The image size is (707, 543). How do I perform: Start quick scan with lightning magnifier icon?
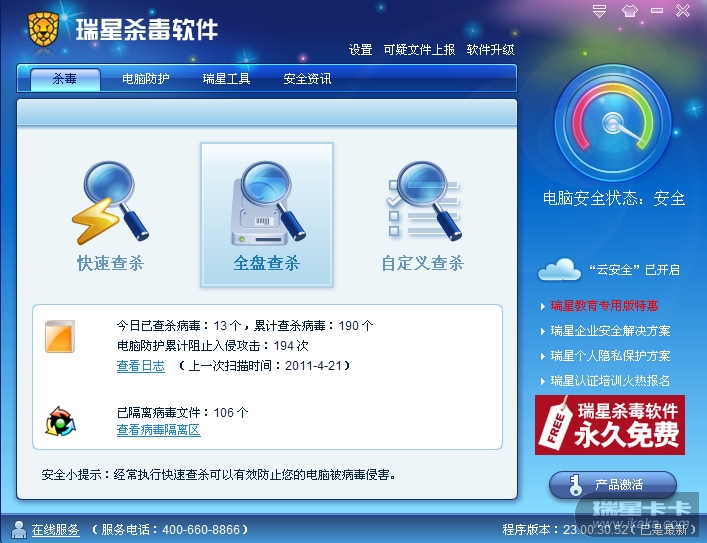coord(110,203)
